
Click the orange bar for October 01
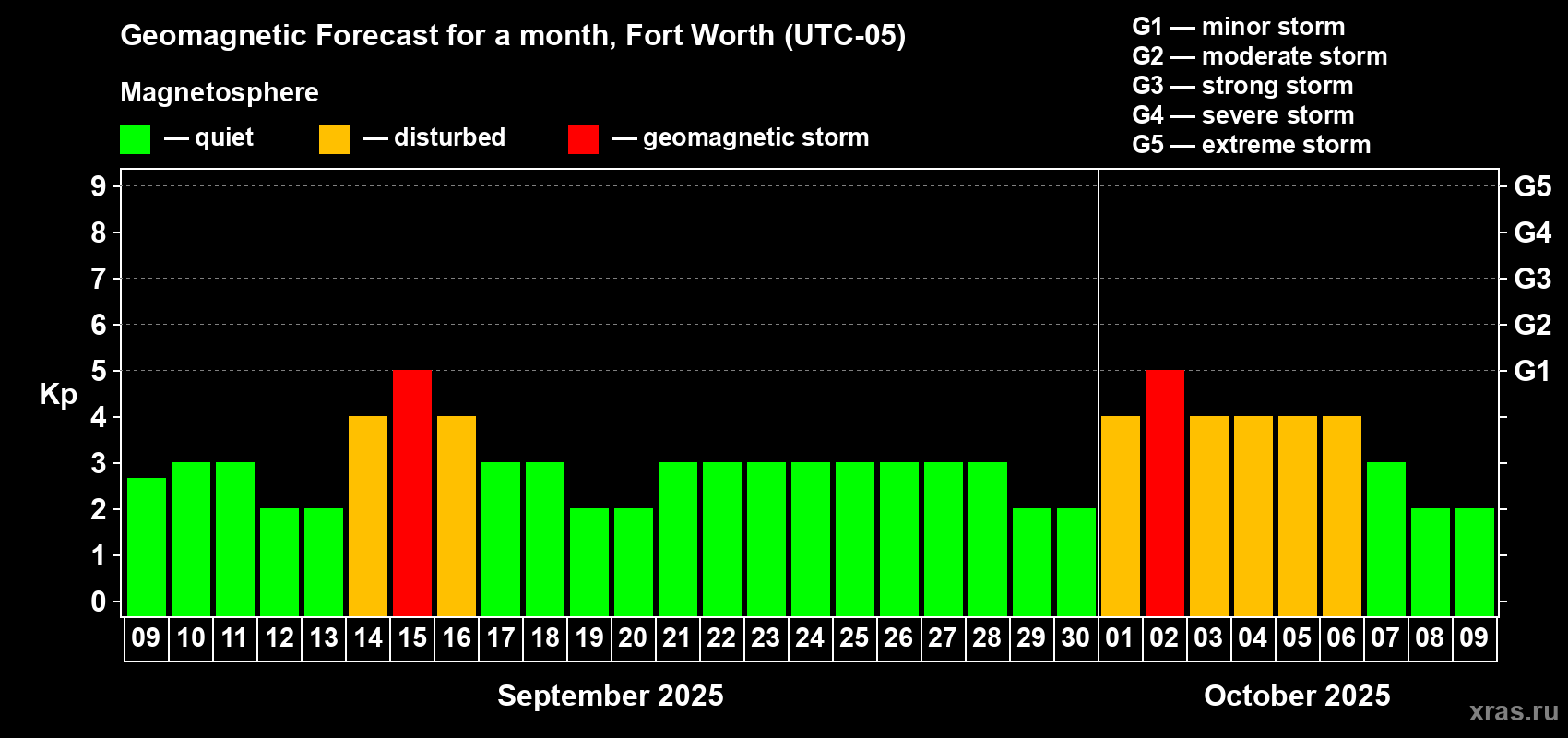(1121, 516)
